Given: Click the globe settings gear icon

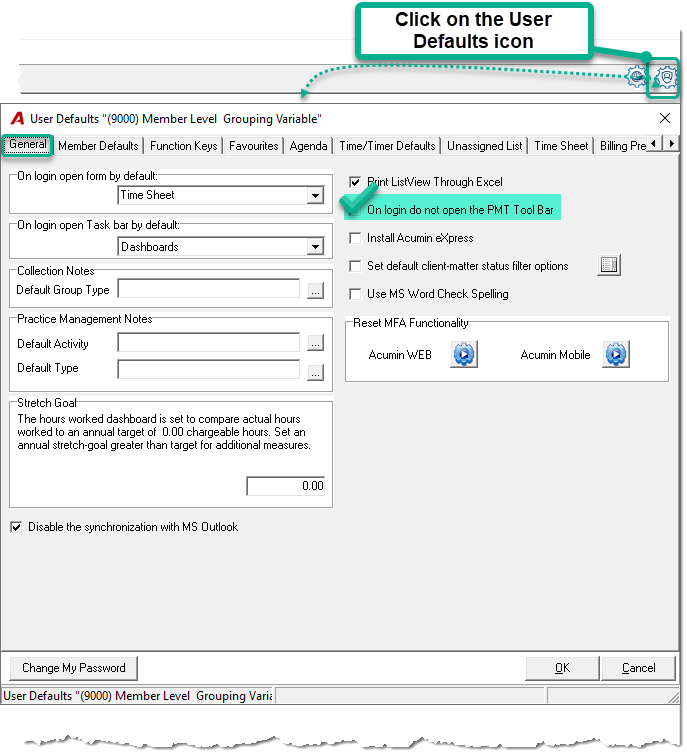Looking at the screenshot, I should click(637, 77).
